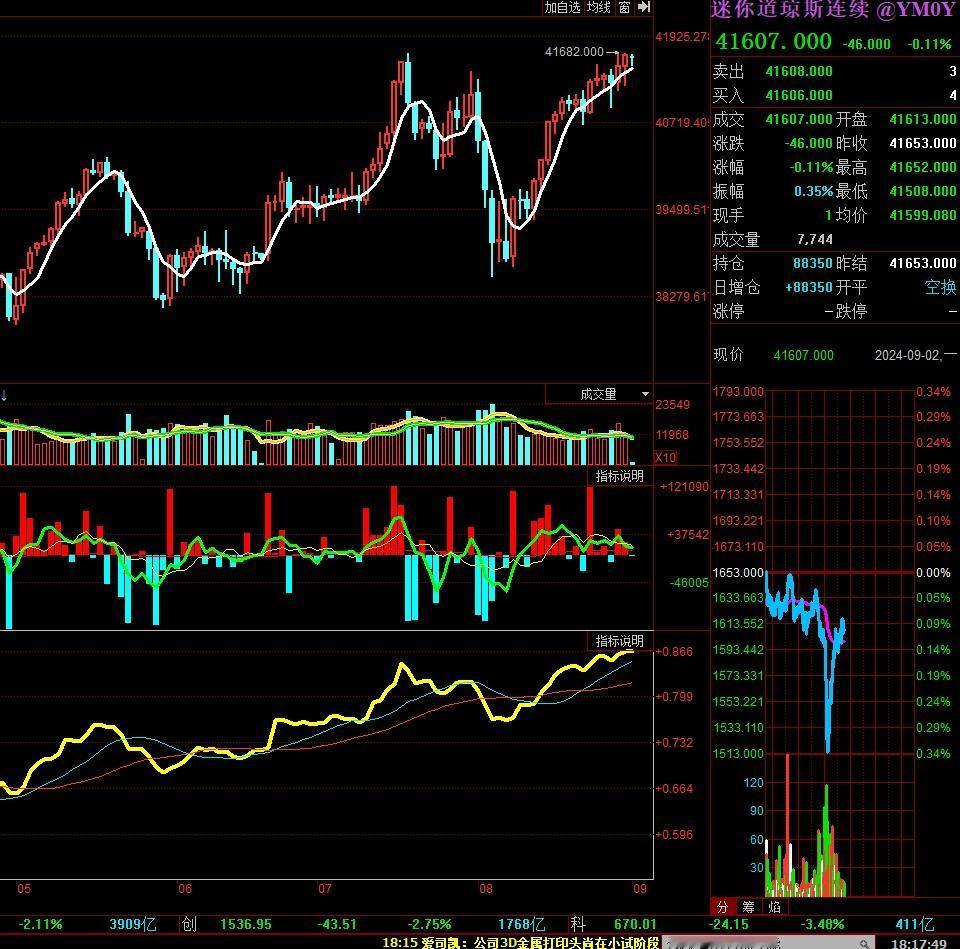Screen dimensions: 960x949
Task: Open the 成交量 indicator selector box
Action: click(x=598, y=394)
